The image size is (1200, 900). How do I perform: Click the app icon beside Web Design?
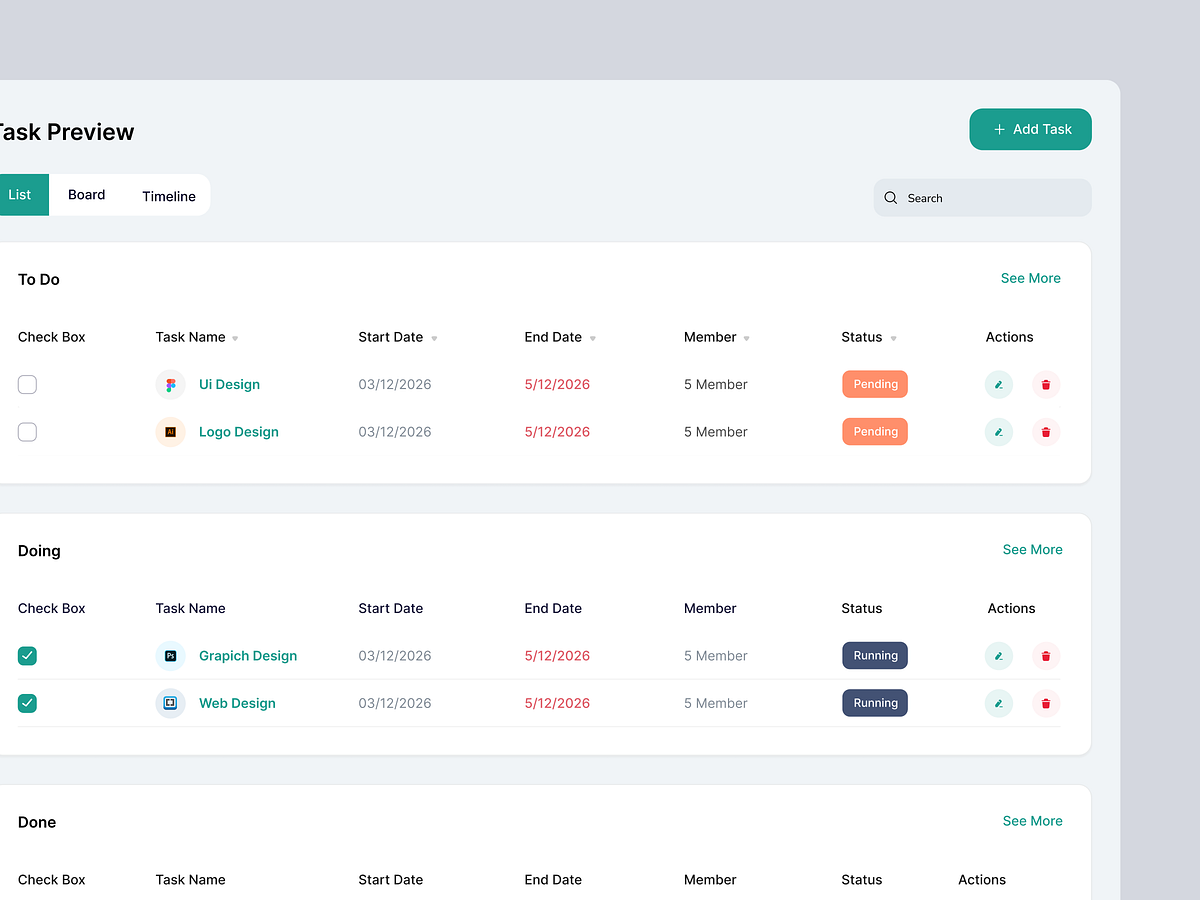tap(171, 703)
